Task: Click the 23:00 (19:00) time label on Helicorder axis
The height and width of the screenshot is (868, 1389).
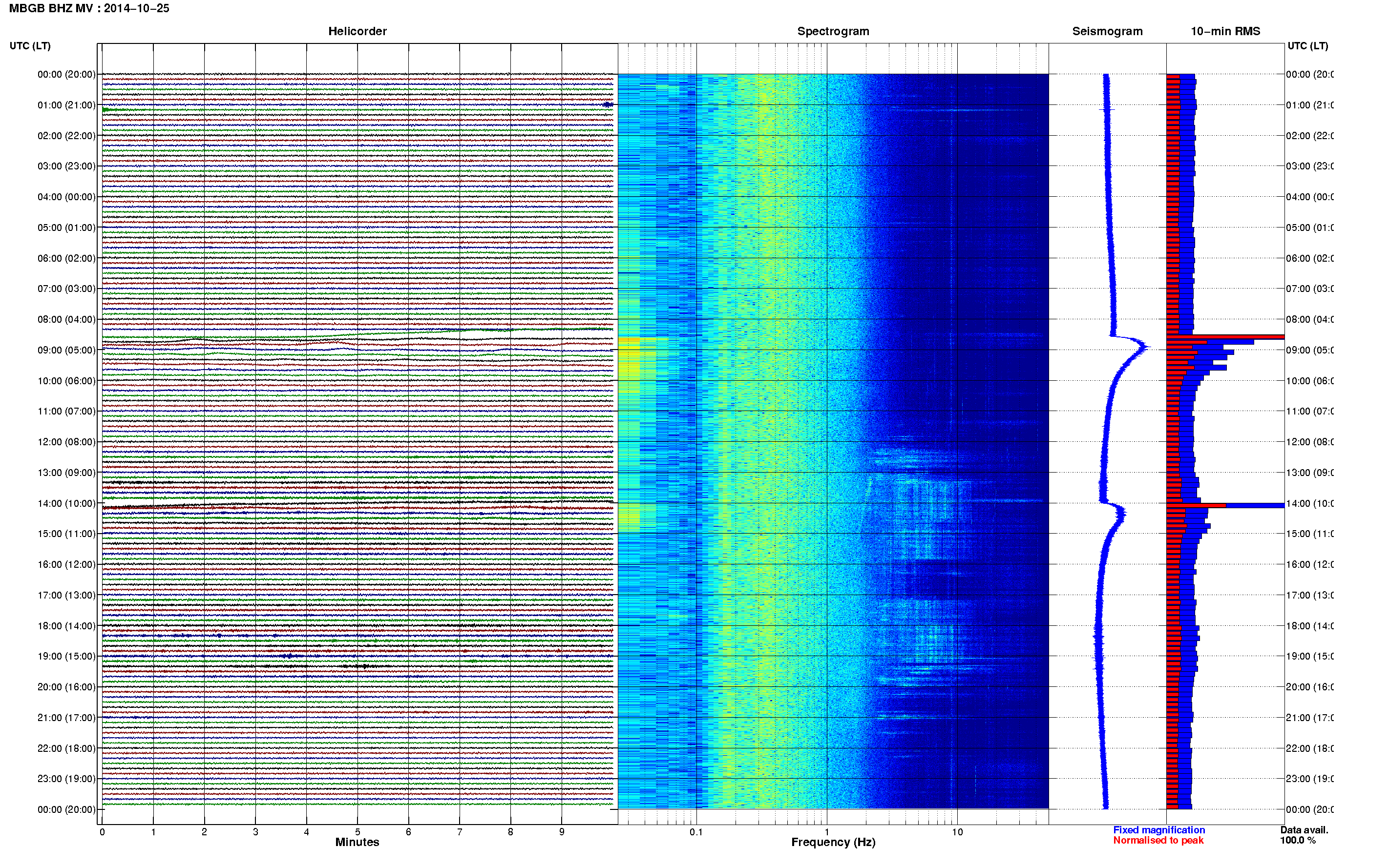Action: tap(66, 779)
